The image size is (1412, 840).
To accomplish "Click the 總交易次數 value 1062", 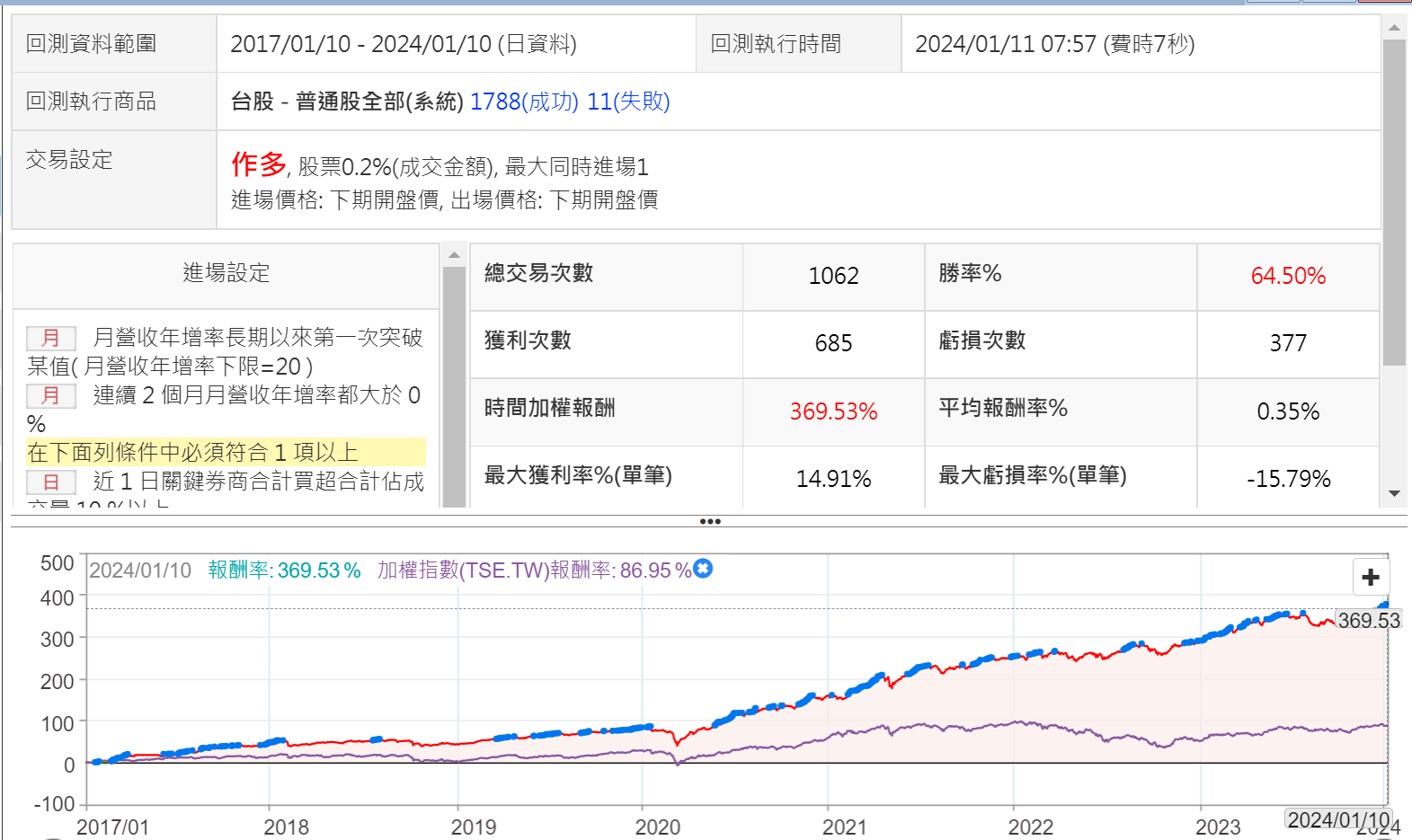I will (x=833, y=276).
